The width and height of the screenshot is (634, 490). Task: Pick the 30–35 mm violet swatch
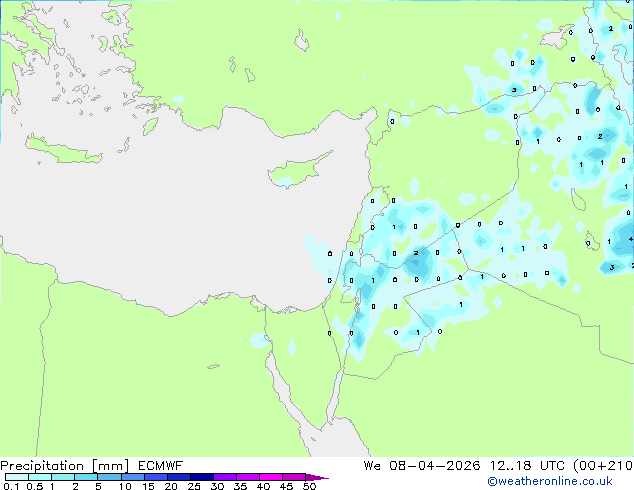[225, 477]
